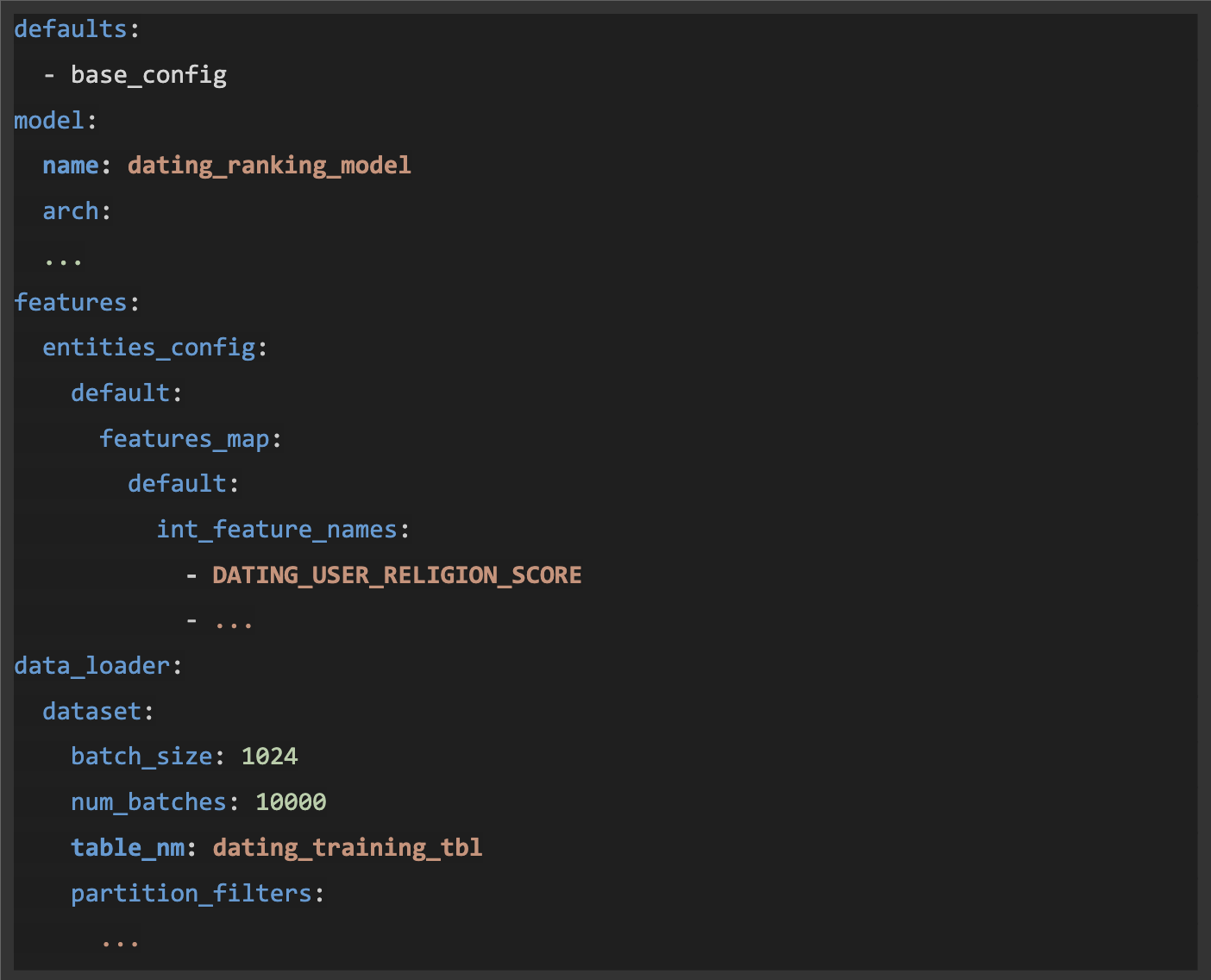
Task: Click the features_map key
Action: (185, 439)
